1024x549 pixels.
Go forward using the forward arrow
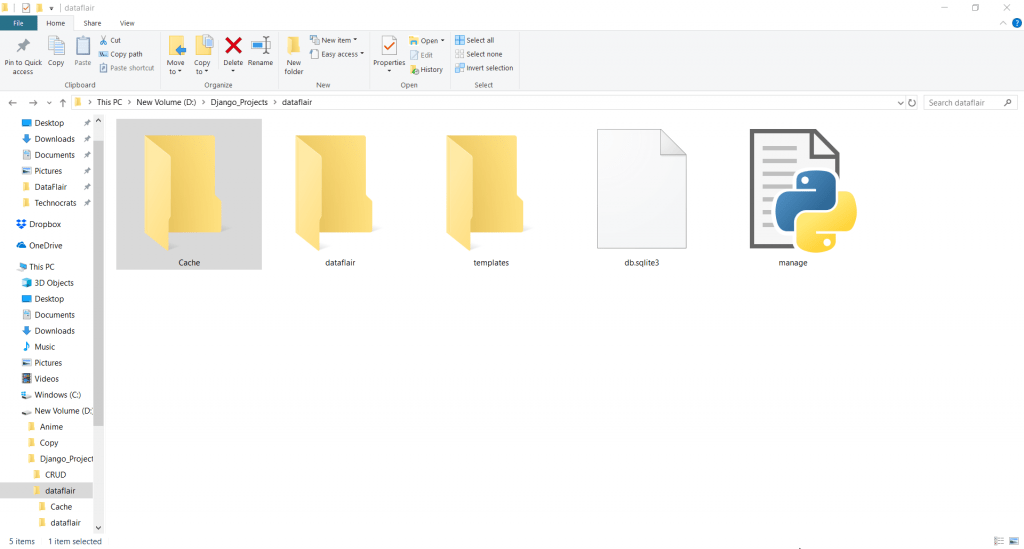[33, 102]
